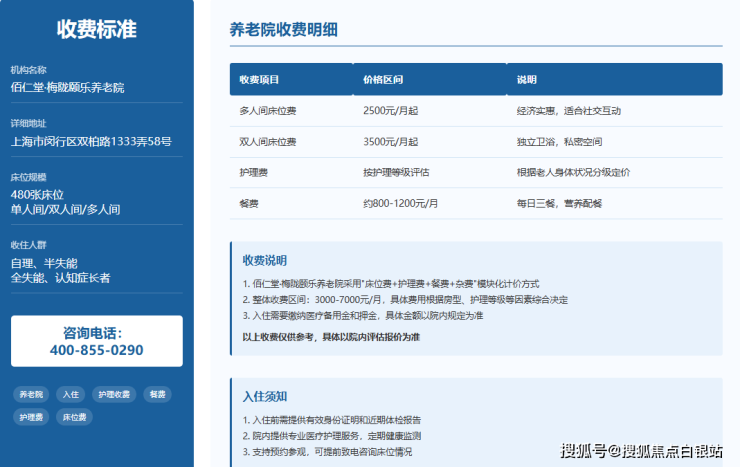
Task: Click the 双人间床位费 table cell
Action: pyautogui.click(x=268, y=142)
